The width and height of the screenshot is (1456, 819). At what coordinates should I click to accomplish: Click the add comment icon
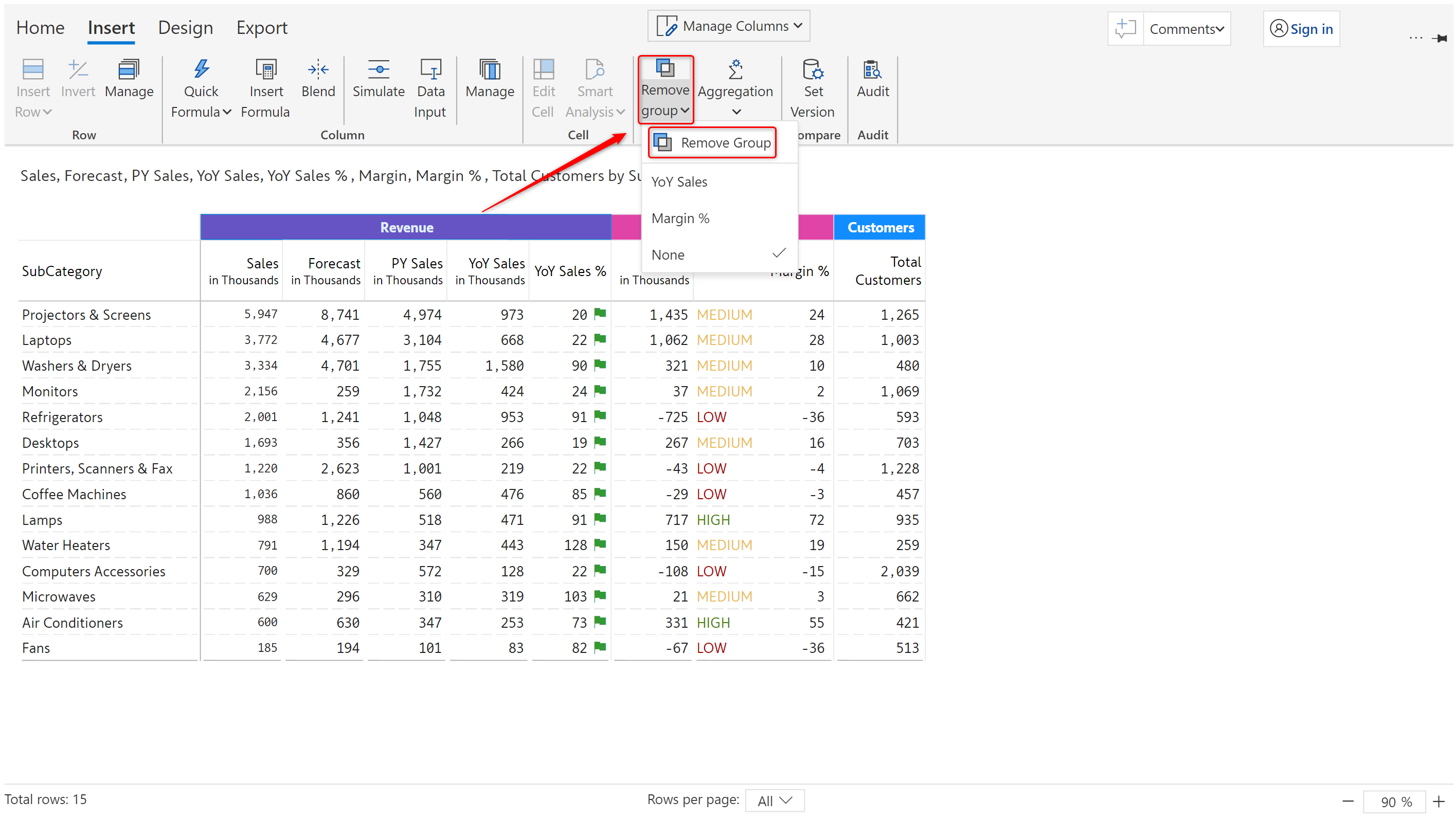coord(1125,28)
